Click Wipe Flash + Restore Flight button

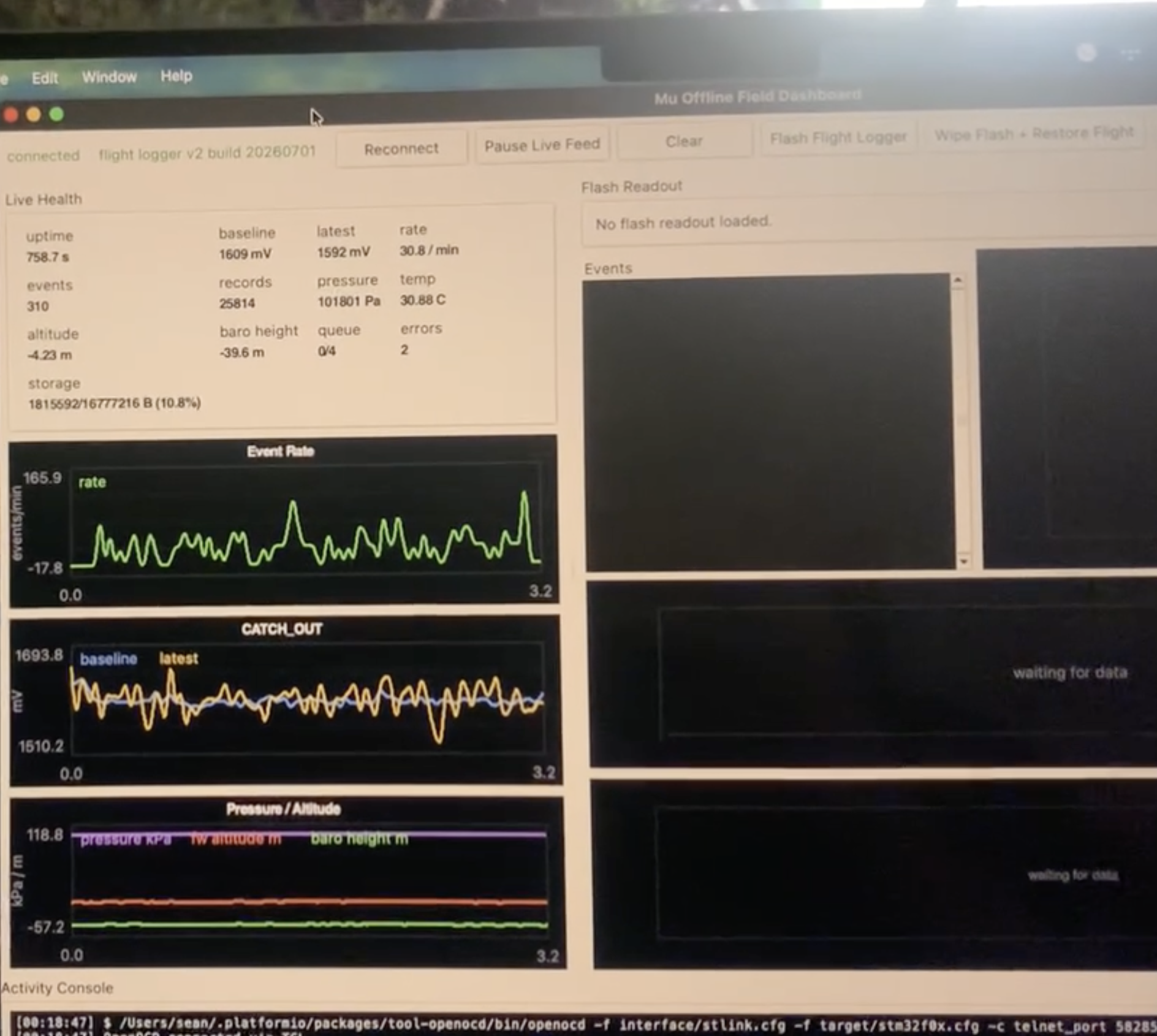1034,133
